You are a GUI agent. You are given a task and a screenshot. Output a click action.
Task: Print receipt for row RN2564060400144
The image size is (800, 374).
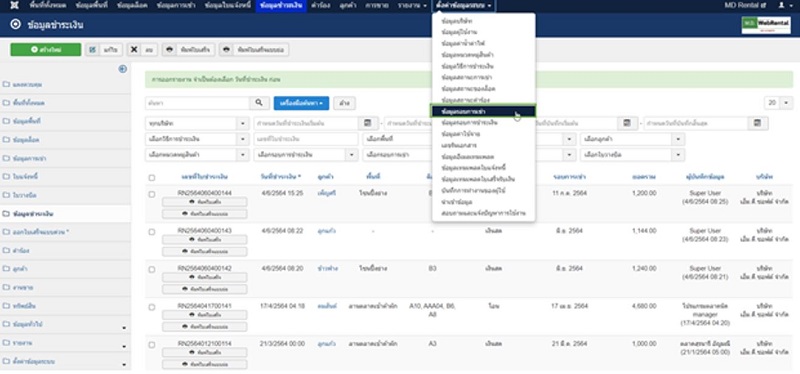pyautogui.click(x=205, y=202)
